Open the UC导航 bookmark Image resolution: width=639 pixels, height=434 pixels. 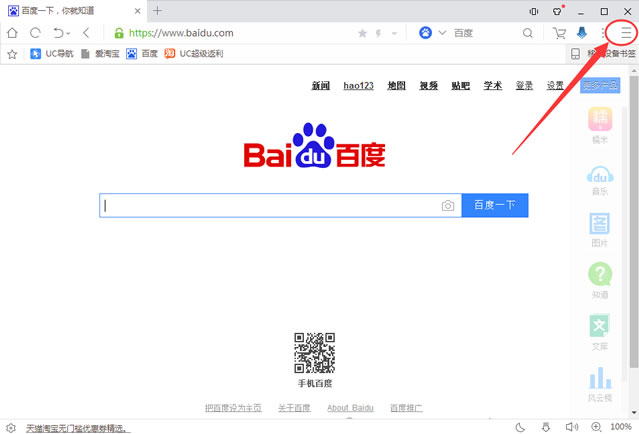52,53
